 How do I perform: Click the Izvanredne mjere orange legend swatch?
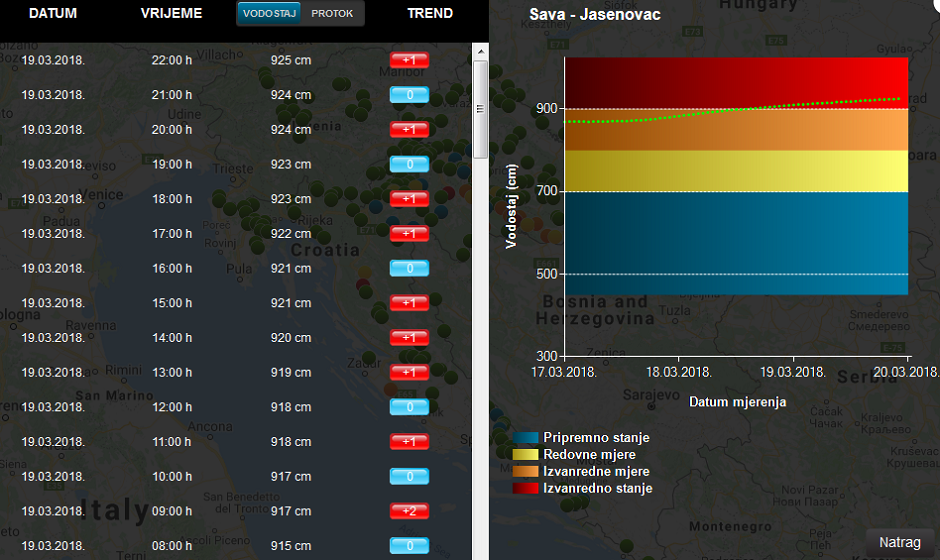[x=526, y=472]
